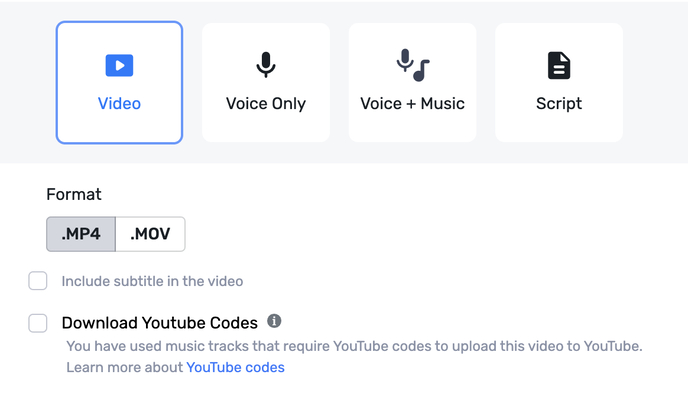Click the Script document icon
This screenshot has height=414, width=688.
(x=559, y=66)
